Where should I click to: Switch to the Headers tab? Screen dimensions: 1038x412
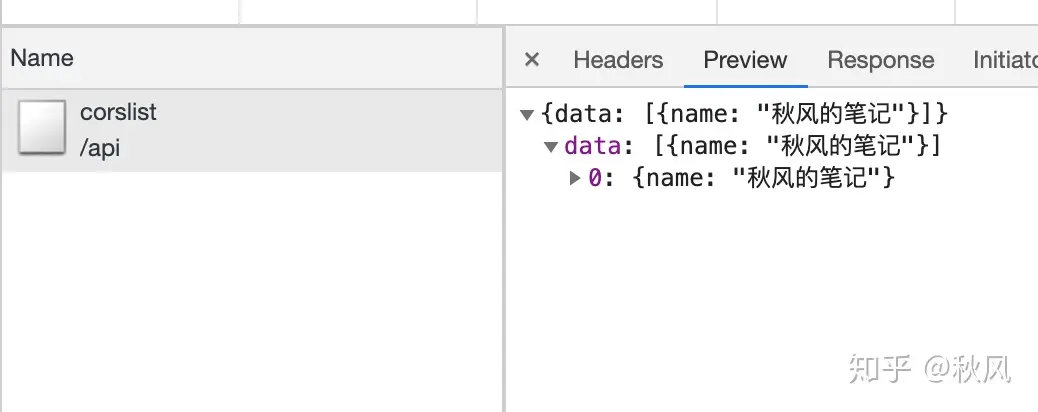[618, 60]
